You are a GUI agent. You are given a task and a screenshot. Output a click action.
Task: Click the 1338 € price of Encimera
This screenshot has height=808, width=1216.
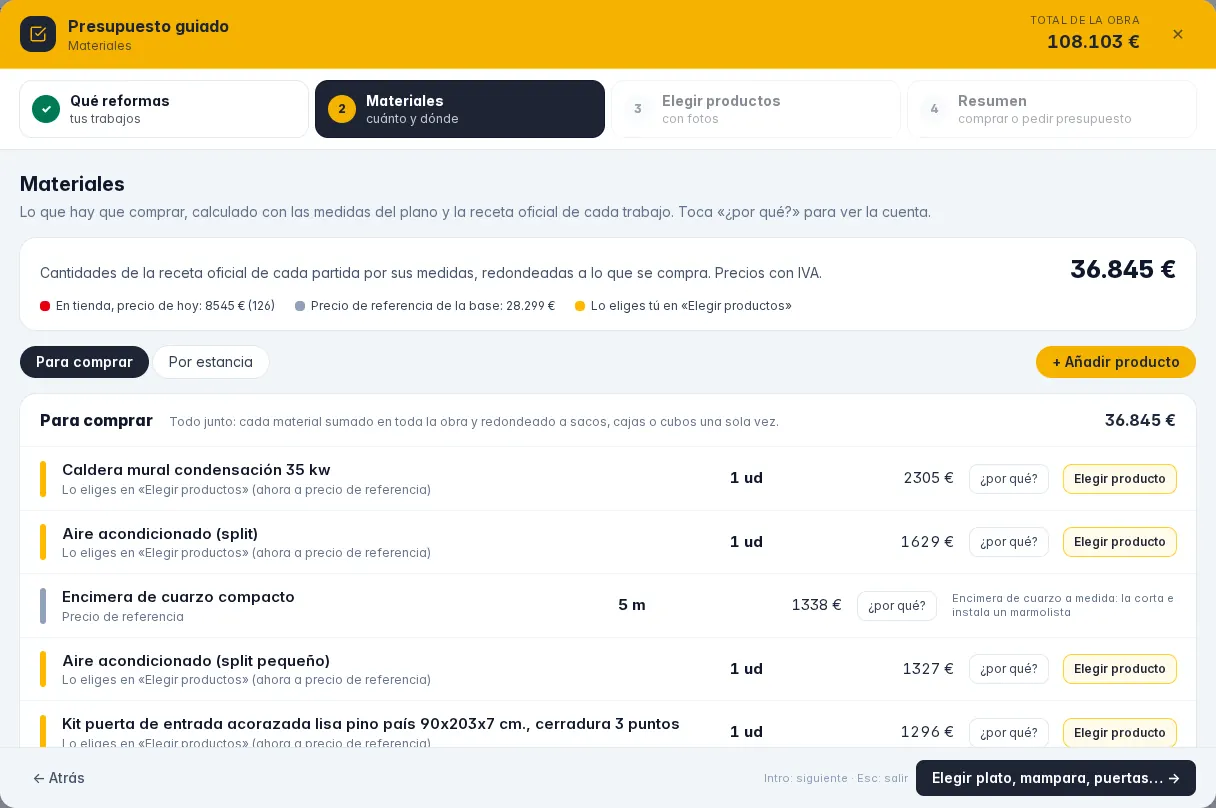[x=816, y=605]
